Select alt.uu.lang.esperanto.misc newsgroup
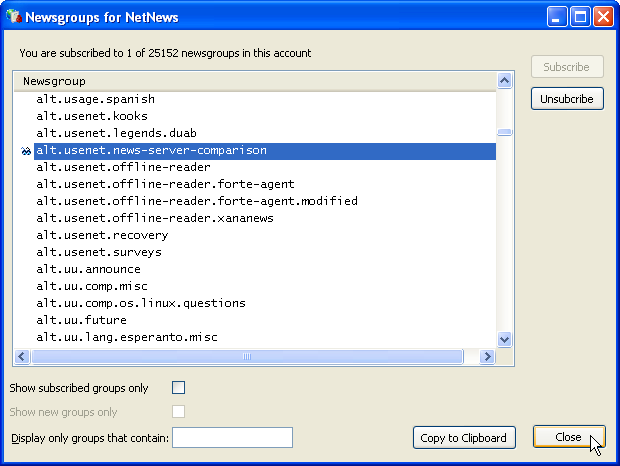620x466 pixels. pos(126,337)
